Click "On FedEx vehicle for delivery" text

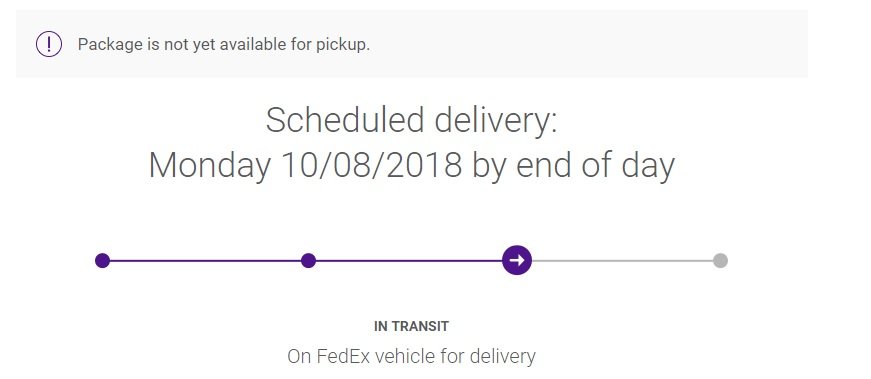click(411, 356)
